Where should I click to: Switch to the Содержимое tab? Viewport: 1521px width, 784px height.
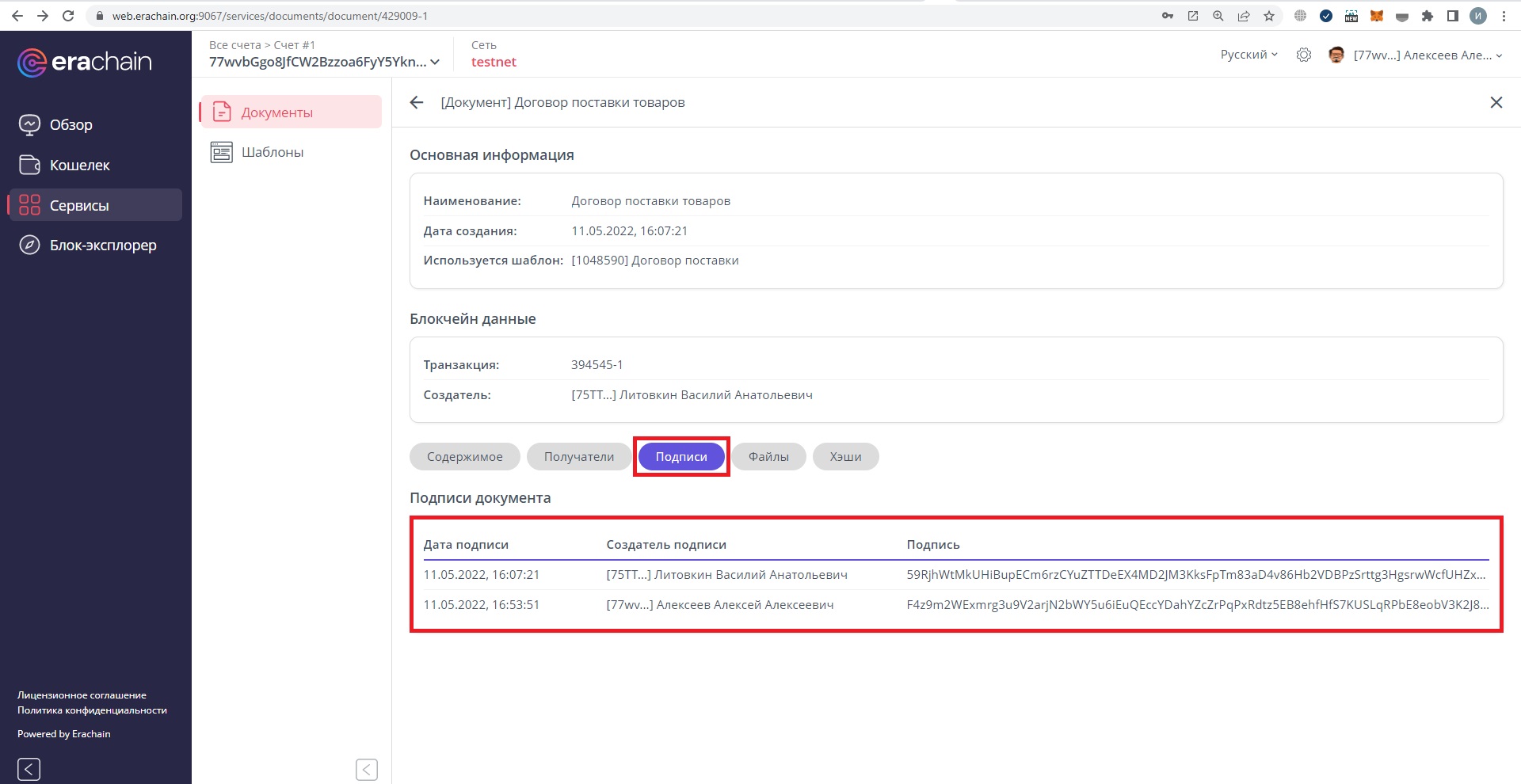464,457
